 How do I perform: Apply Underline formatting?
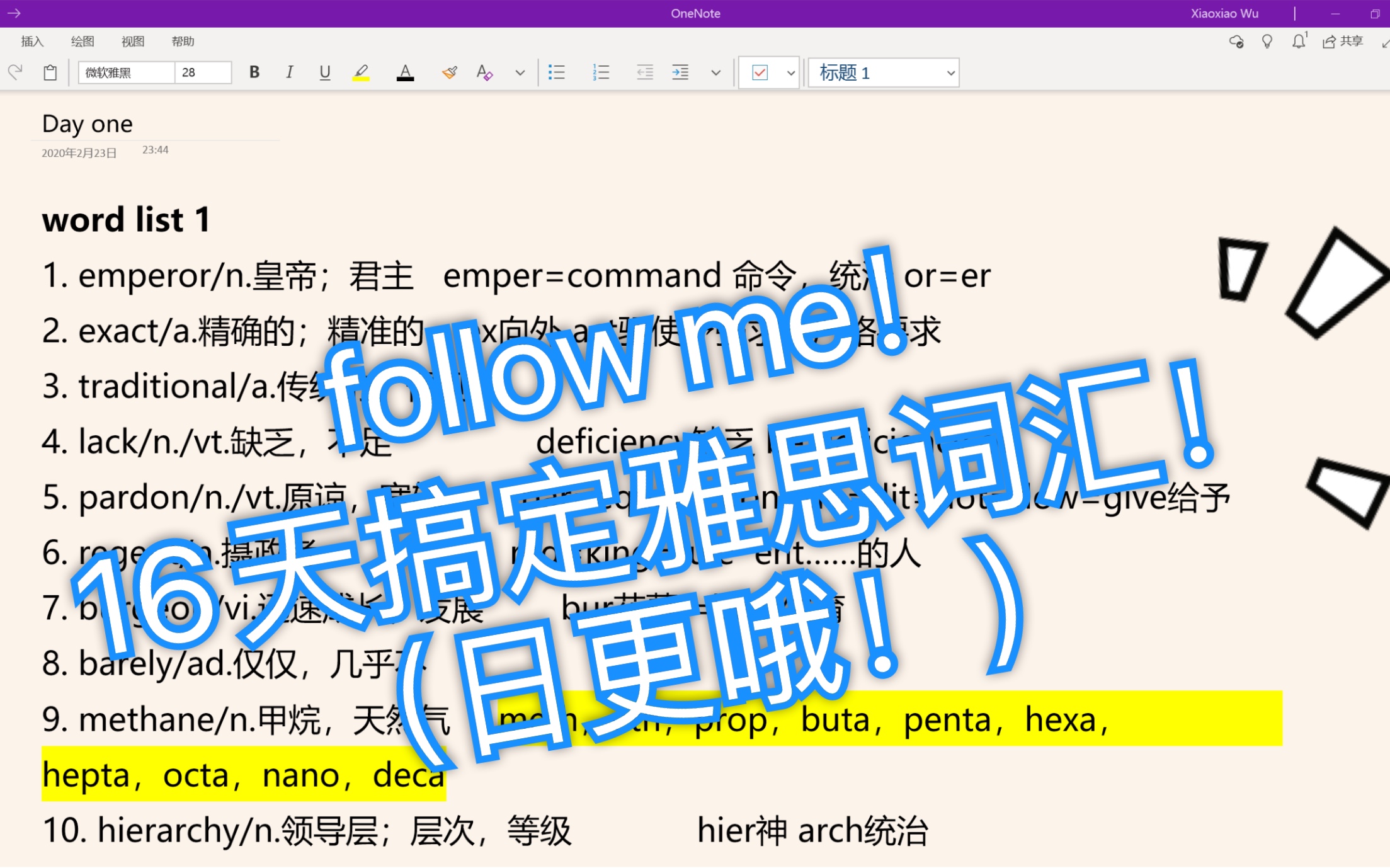click(325, 72)
